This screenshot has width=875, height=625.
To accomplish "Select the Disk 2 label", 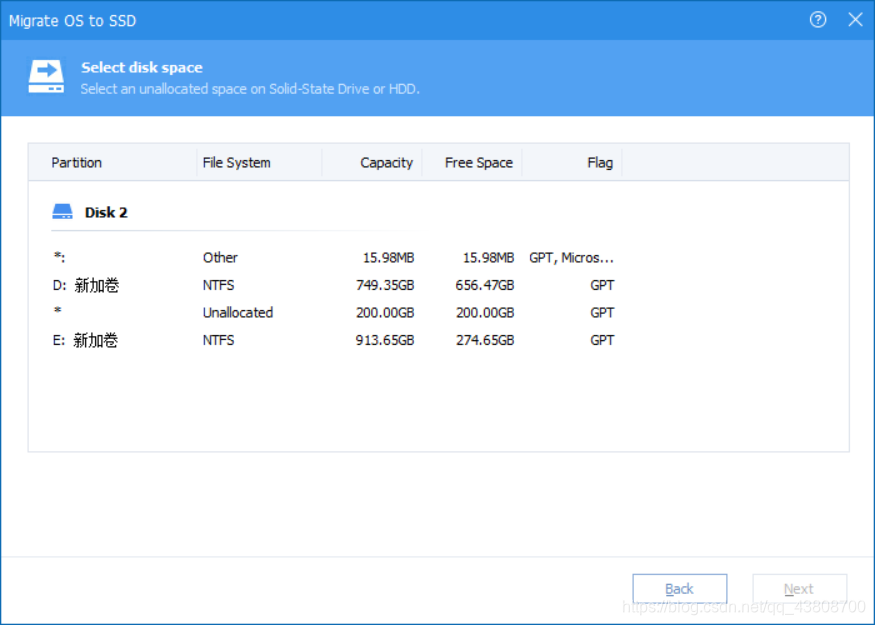I will [106, 213].
